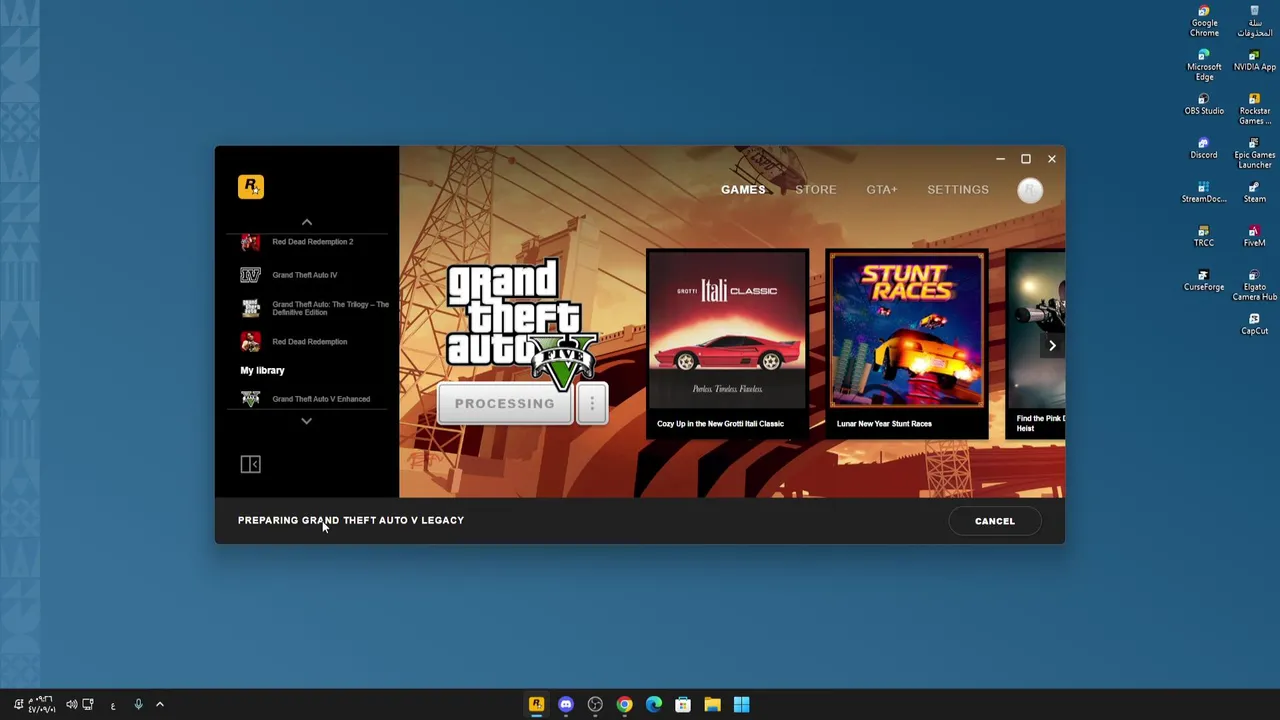Screen dimensions: 1280x720
Task: Open NVIDIA App desktop shortcut
Action: coord(1254,61)
